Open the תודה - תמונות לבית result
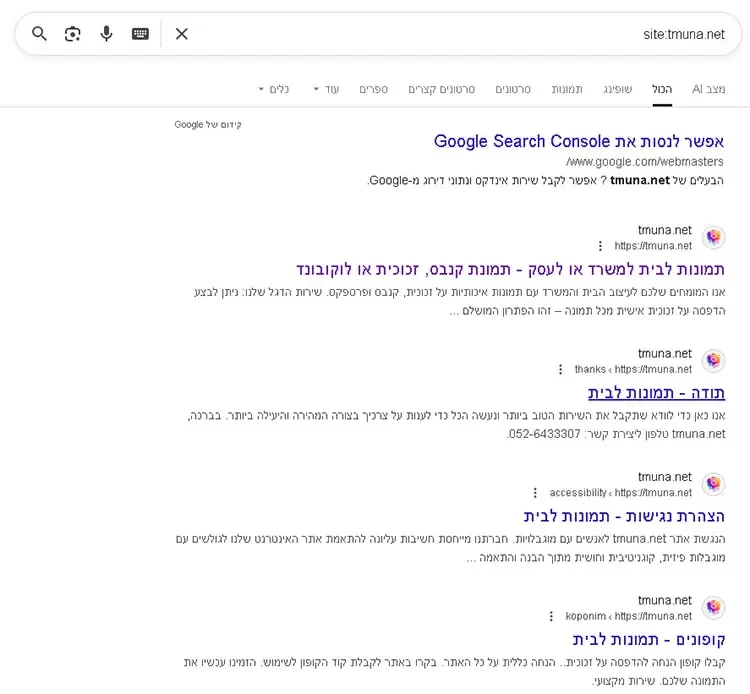This screenshot has width=750, height=694. point(656,393)
